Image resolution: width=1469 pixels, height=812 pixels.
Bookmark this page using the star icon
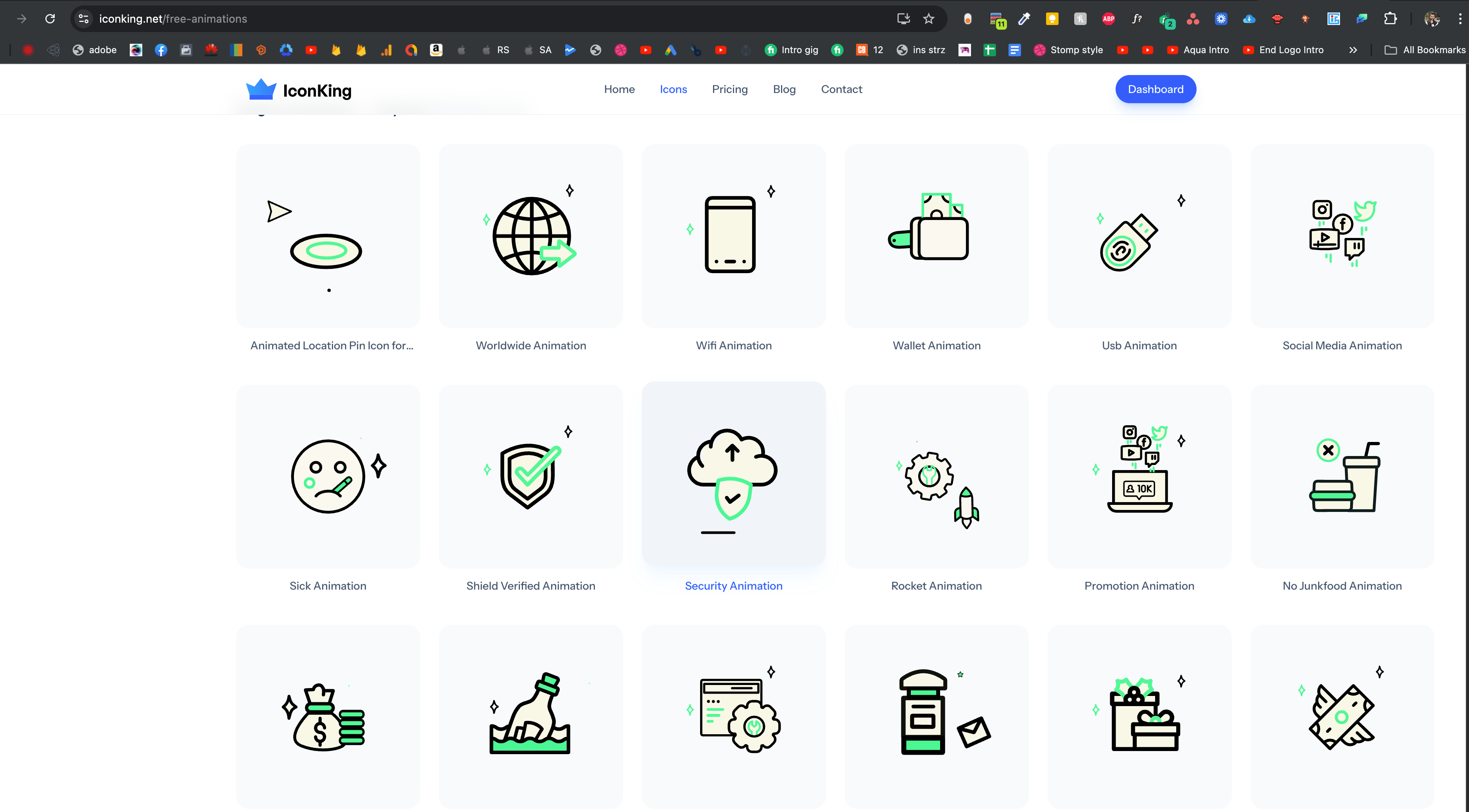point(928,18)
